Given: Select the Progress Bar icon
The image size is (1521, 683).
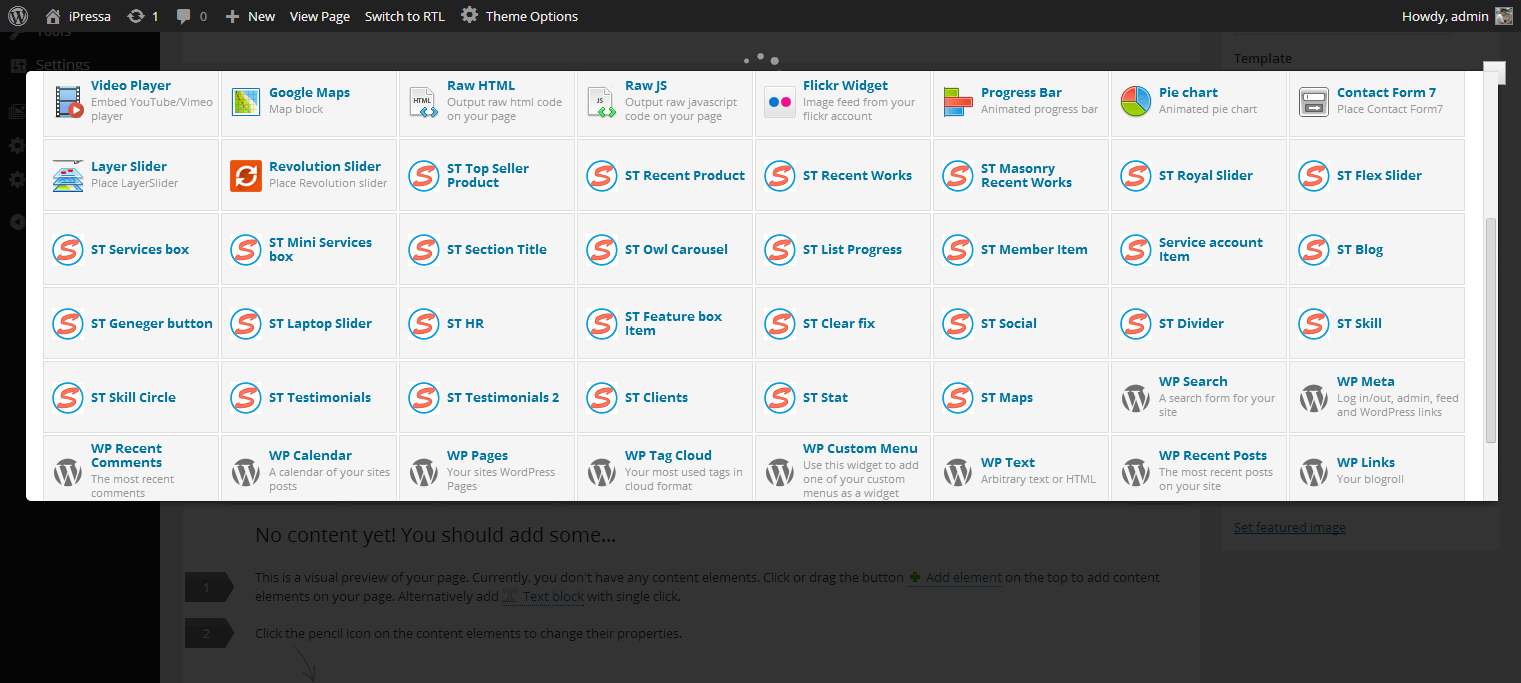Looking at the screenshot, I should click(x=958, y=102).
